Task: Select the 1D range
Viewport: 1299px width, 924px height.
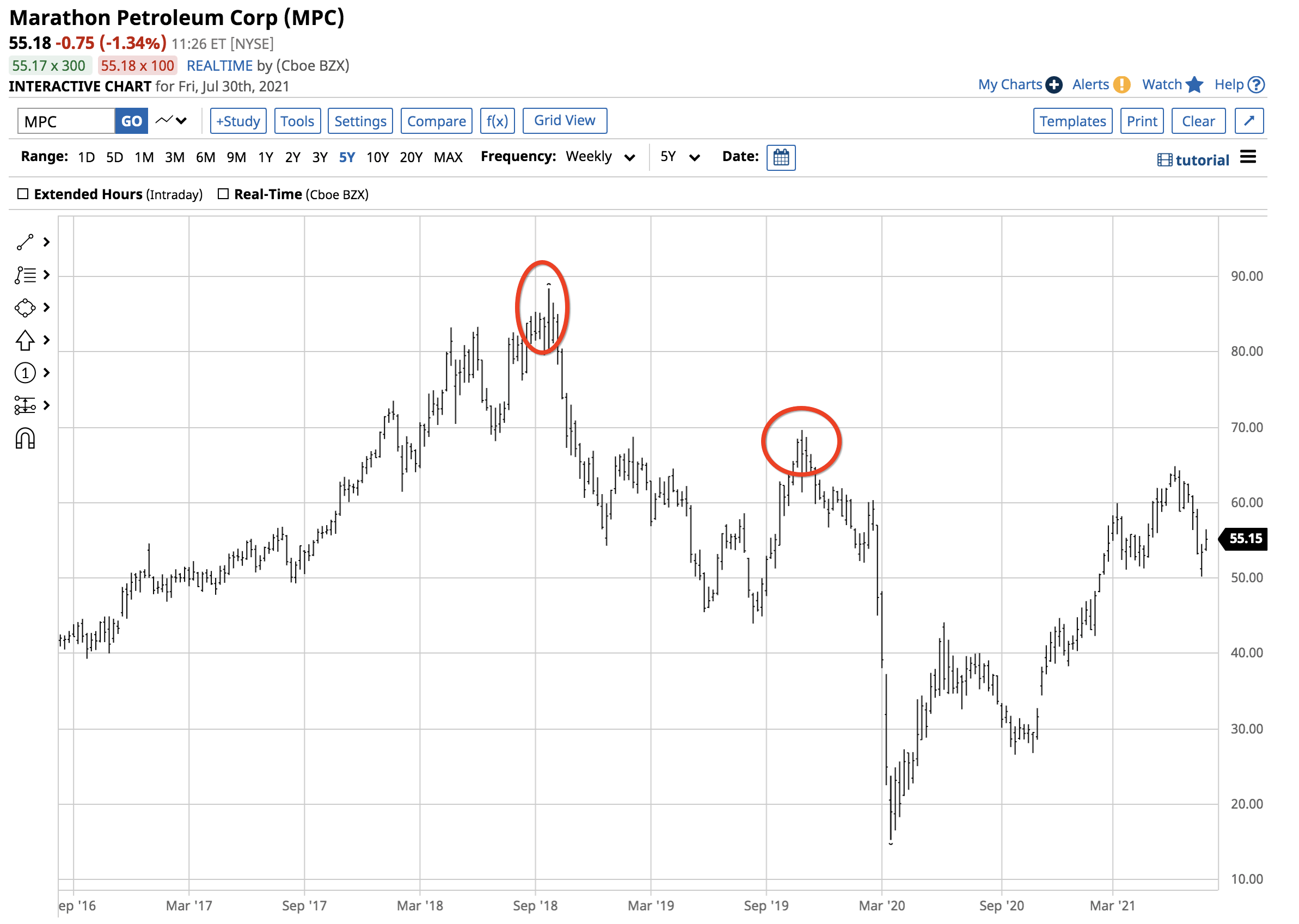Action: (87, 157)
